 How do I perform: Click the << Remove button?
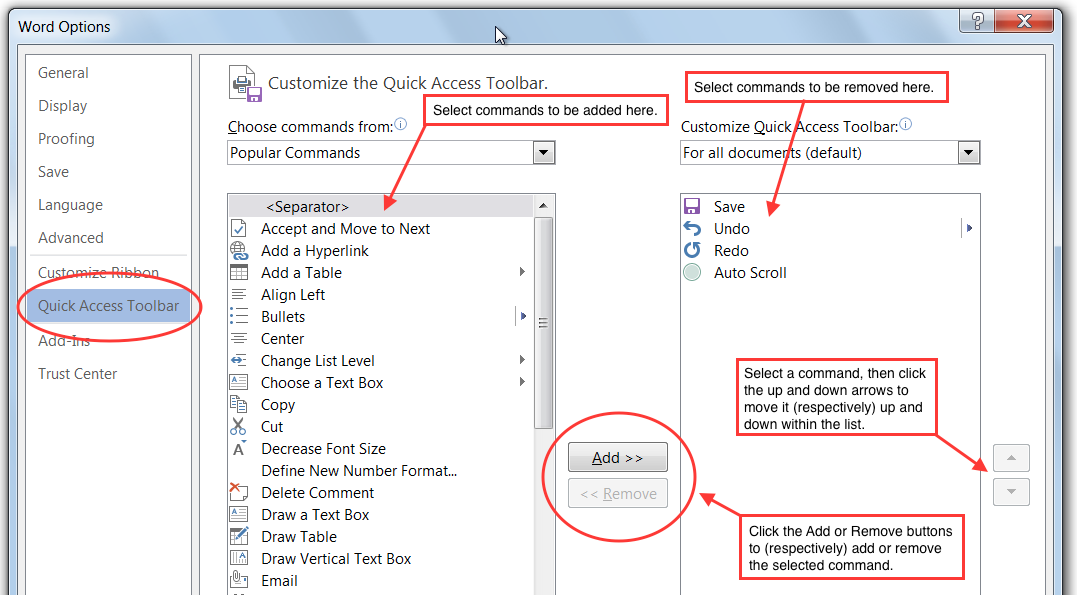pos(617,493)
